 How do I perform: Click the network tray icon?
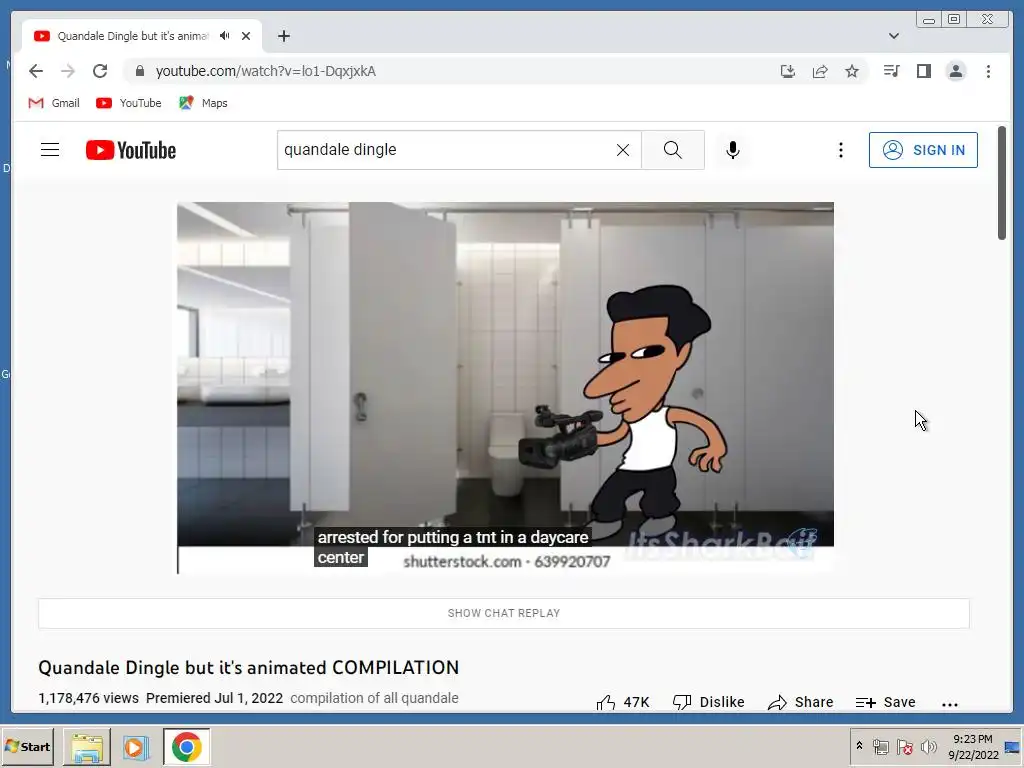point(880,746)
